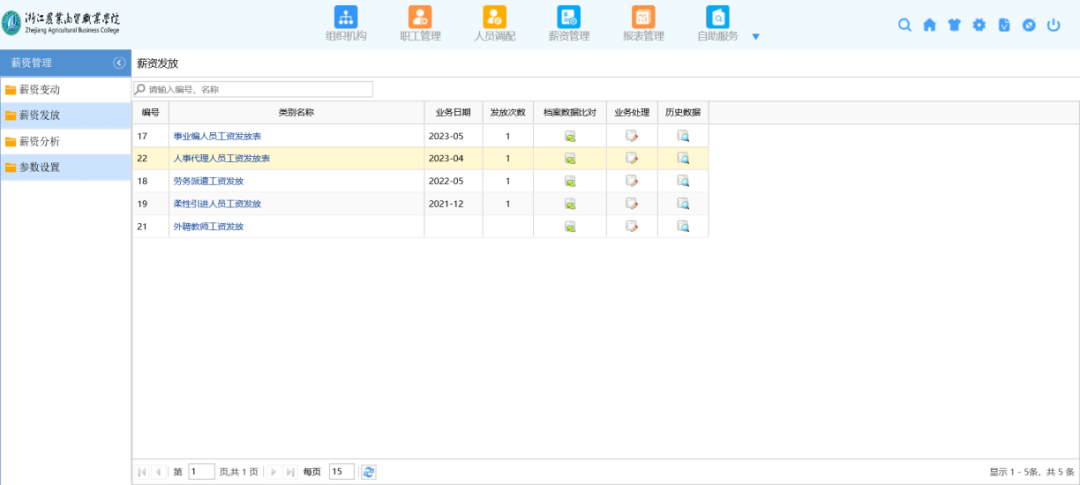Open the 组织机构 module icon

pos(346,17)
